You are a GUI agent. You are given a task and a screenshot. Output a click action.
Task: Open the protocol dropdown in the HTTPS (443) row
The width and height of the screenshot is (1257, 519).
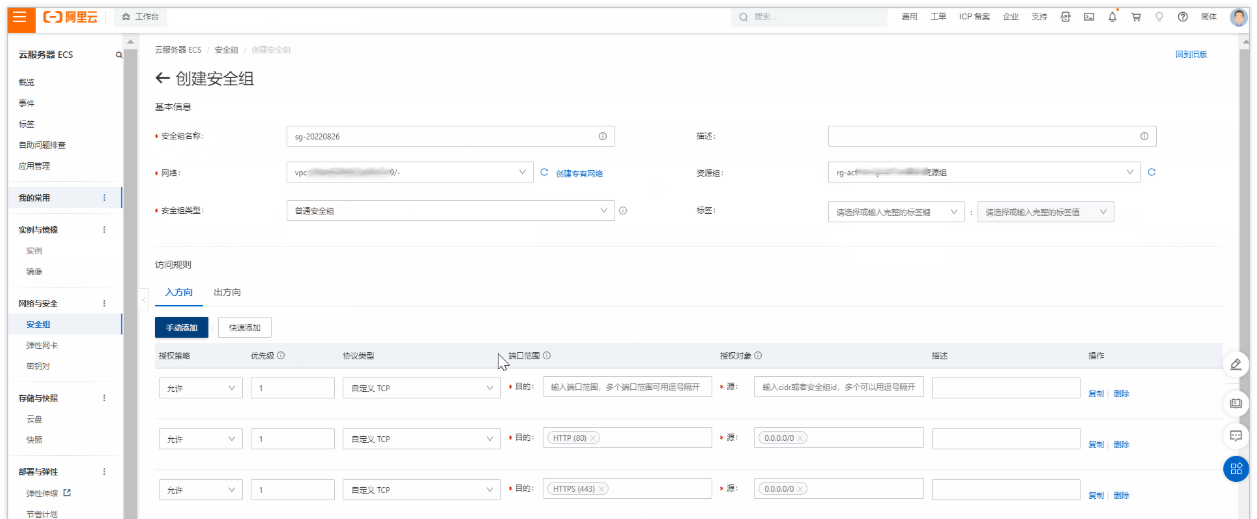click(x=421, y=491)
